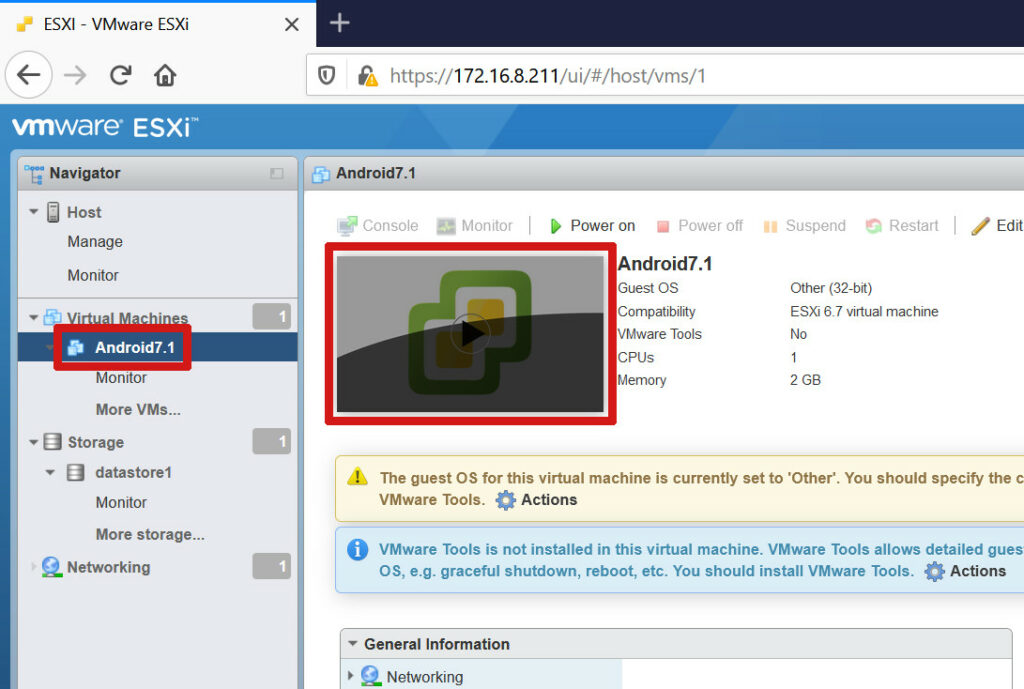The height and width of the screenshot is (689, 1024).
Task: Click the Android7.1 panel header VM icon
Action: click(321, 174)
